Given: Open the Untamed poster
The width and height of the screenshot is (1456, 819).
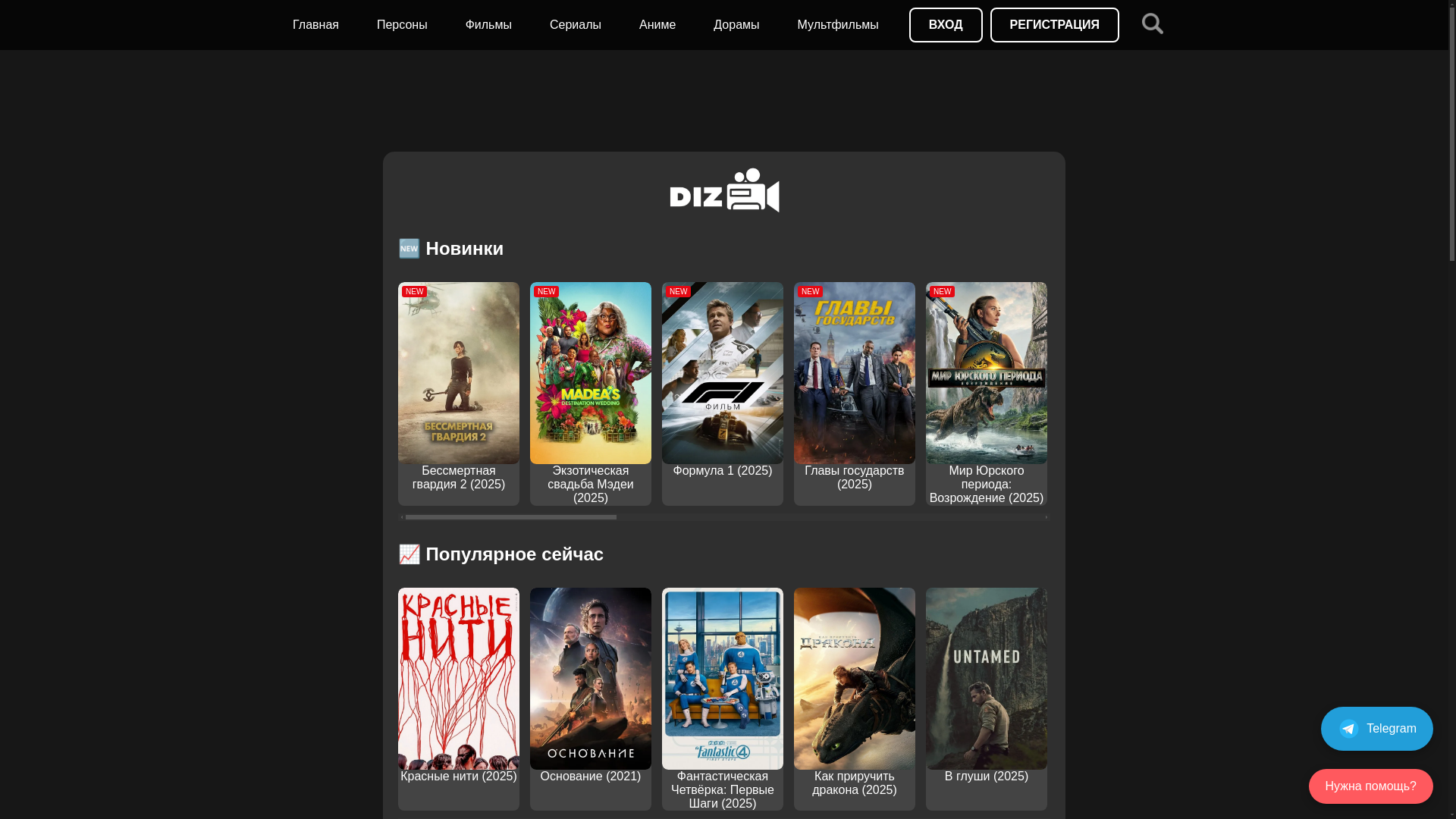Looking at the screenshot, I should pyautogui.click(x=987, y=679).
